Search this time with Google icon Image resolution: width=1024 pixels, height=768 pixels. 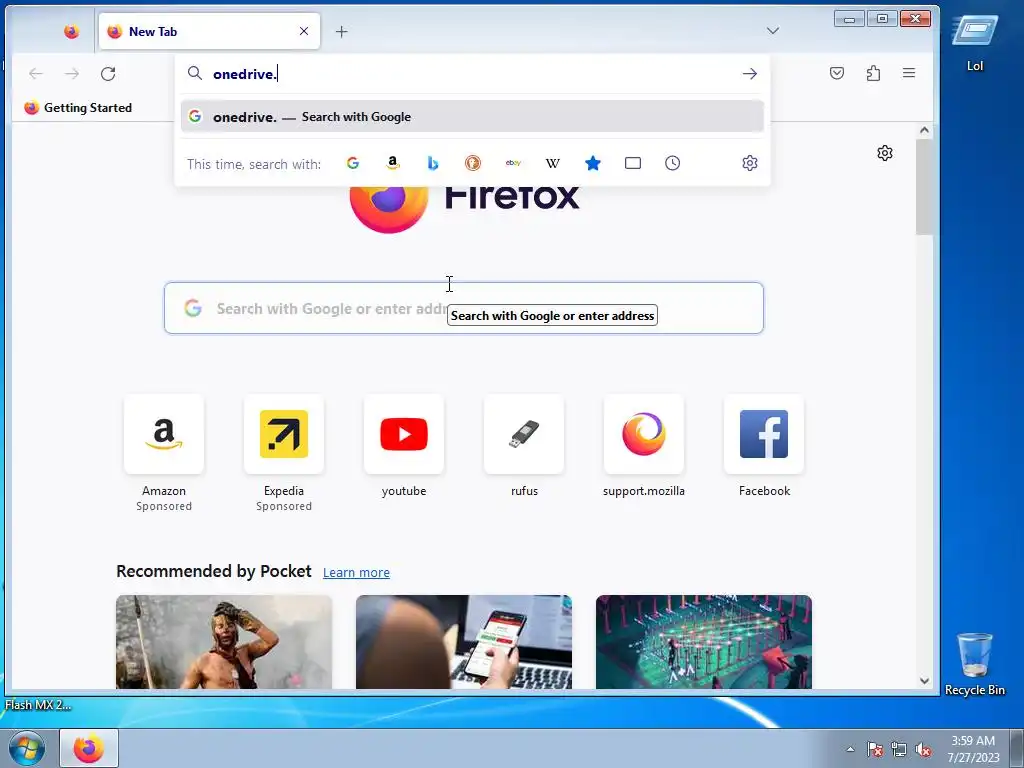click(x=353, y=163)
